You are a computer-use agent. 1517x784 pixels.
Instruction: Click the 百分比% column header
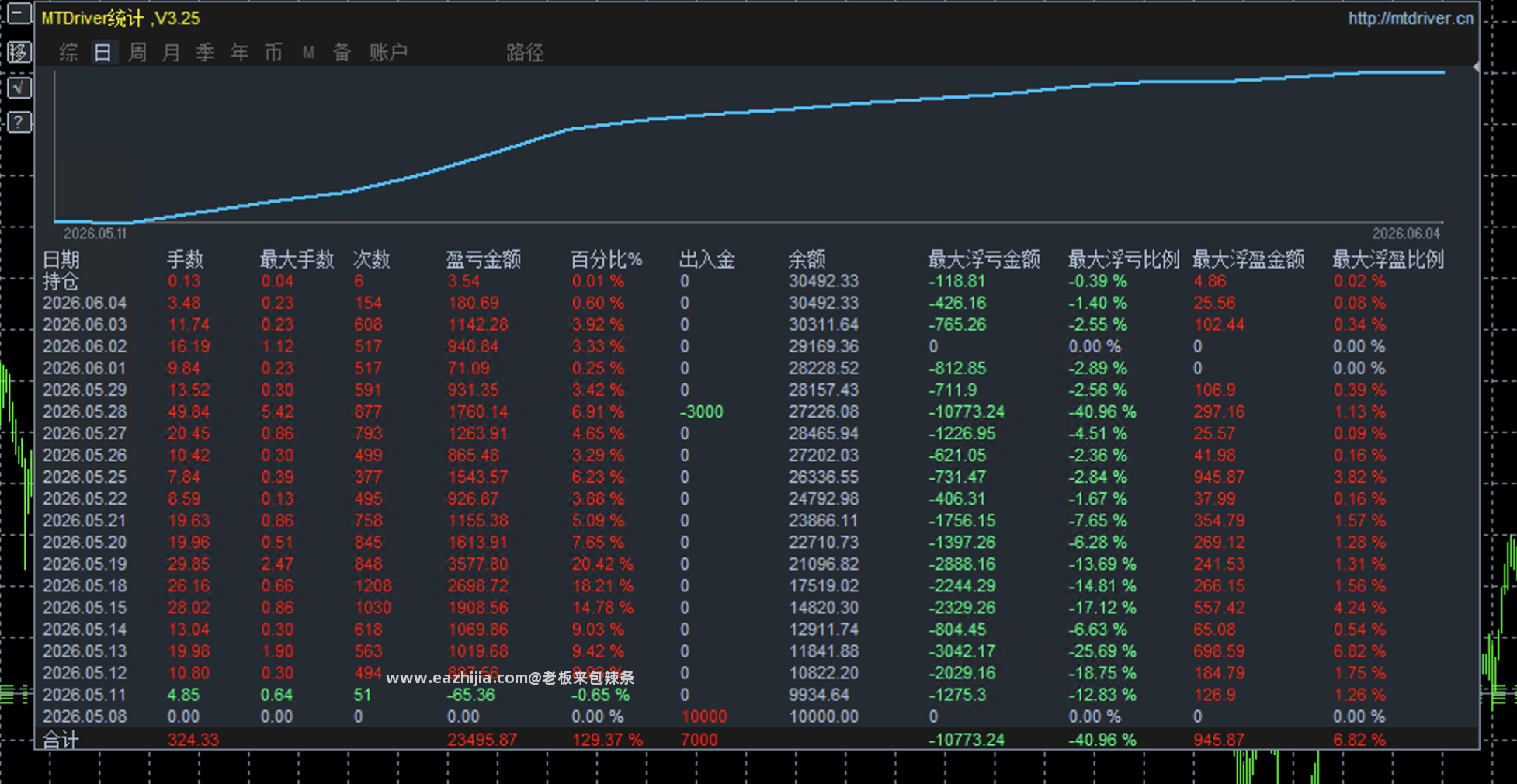pyautogui.click(x=607, y=259)
